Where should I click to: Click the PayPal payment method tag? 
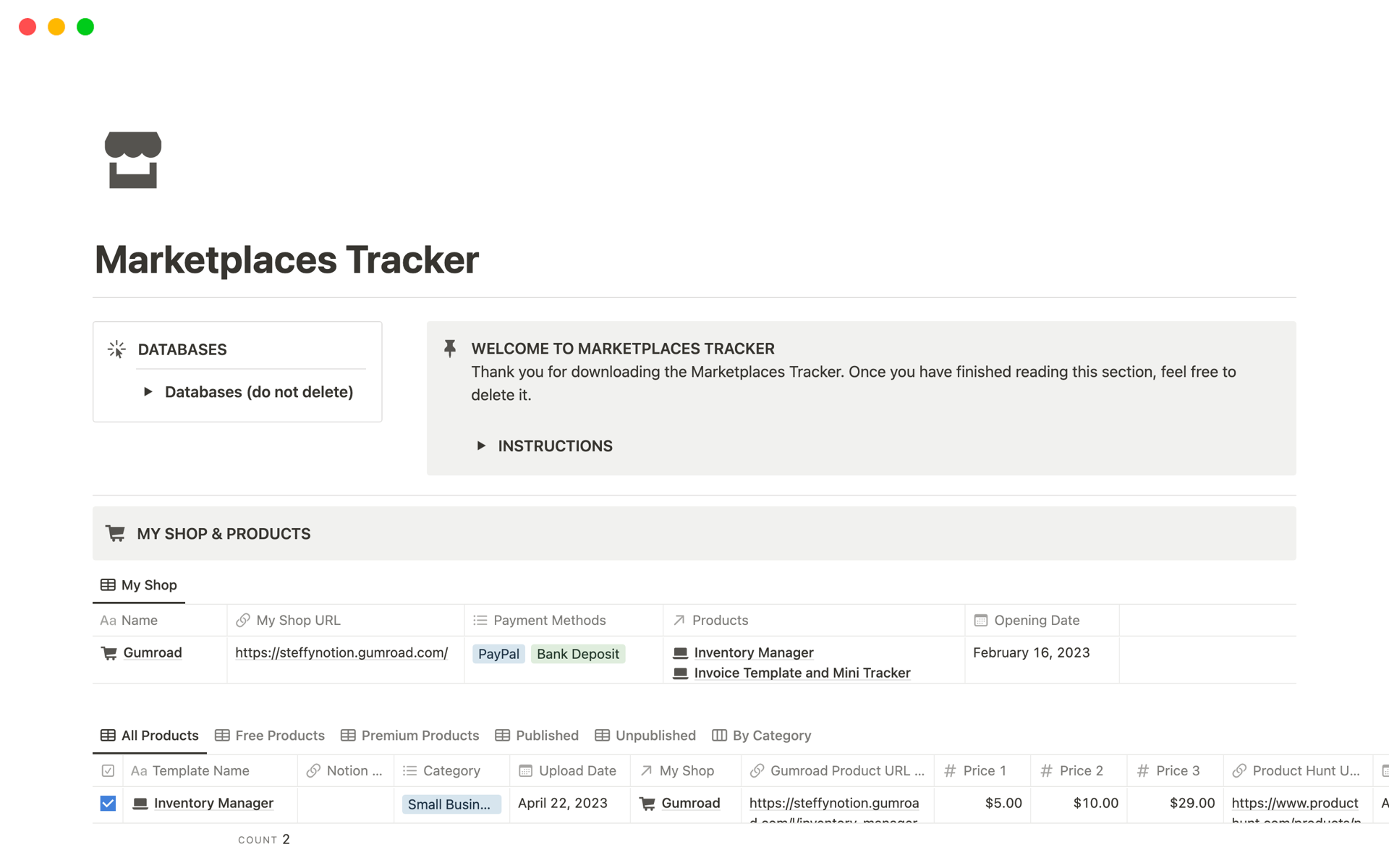click(498, 654)
